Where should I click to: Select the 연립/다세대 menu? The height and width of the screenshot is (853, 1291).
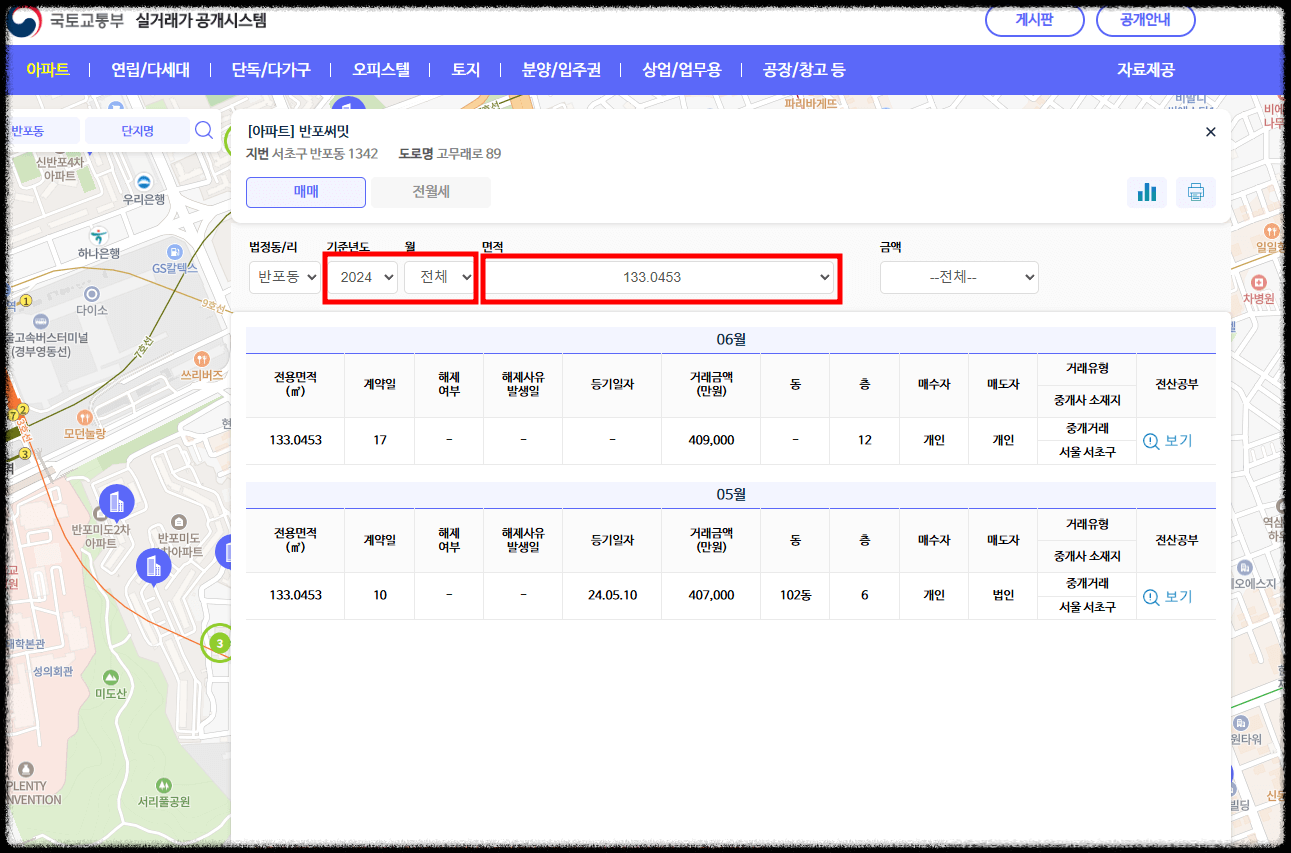(150, 70)
